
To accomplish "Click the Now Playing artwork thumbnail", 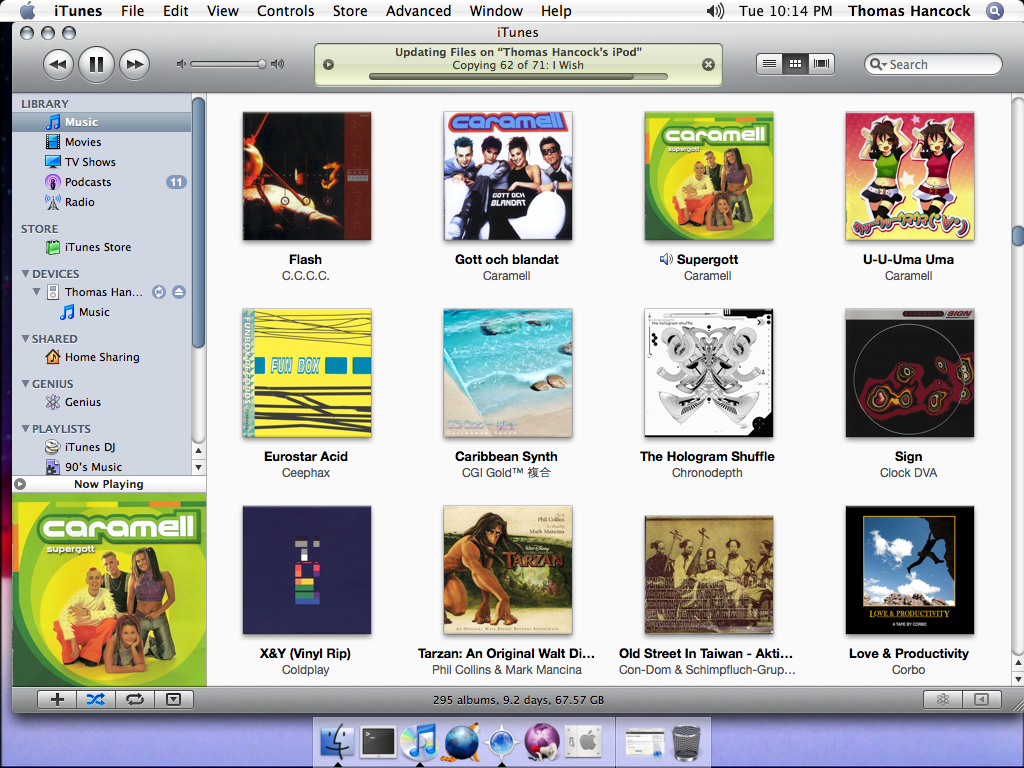I will pos(109,590).
